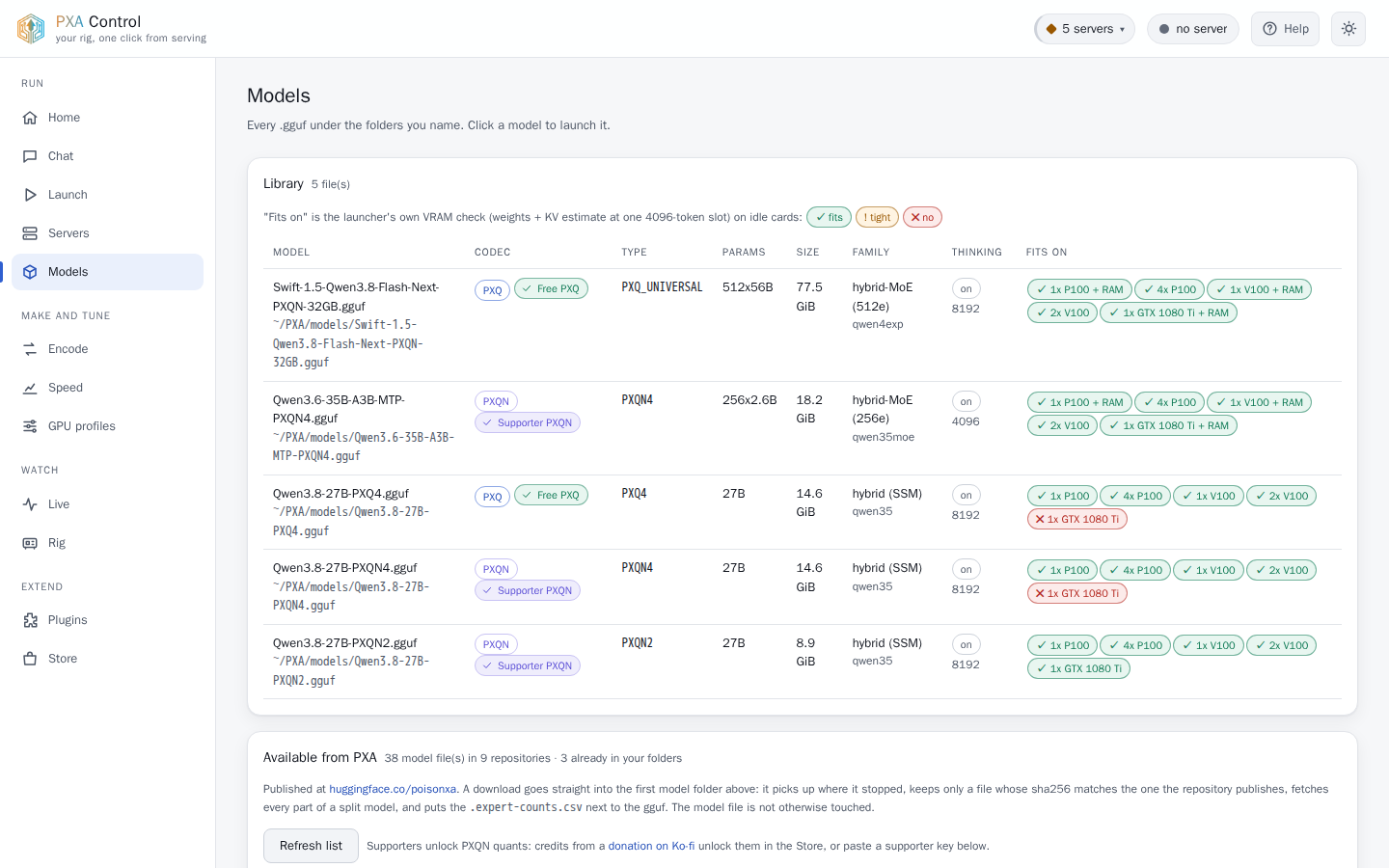Click the Home house icon in sidebar
The image size is (1389, 868).
tap(30, 118)
